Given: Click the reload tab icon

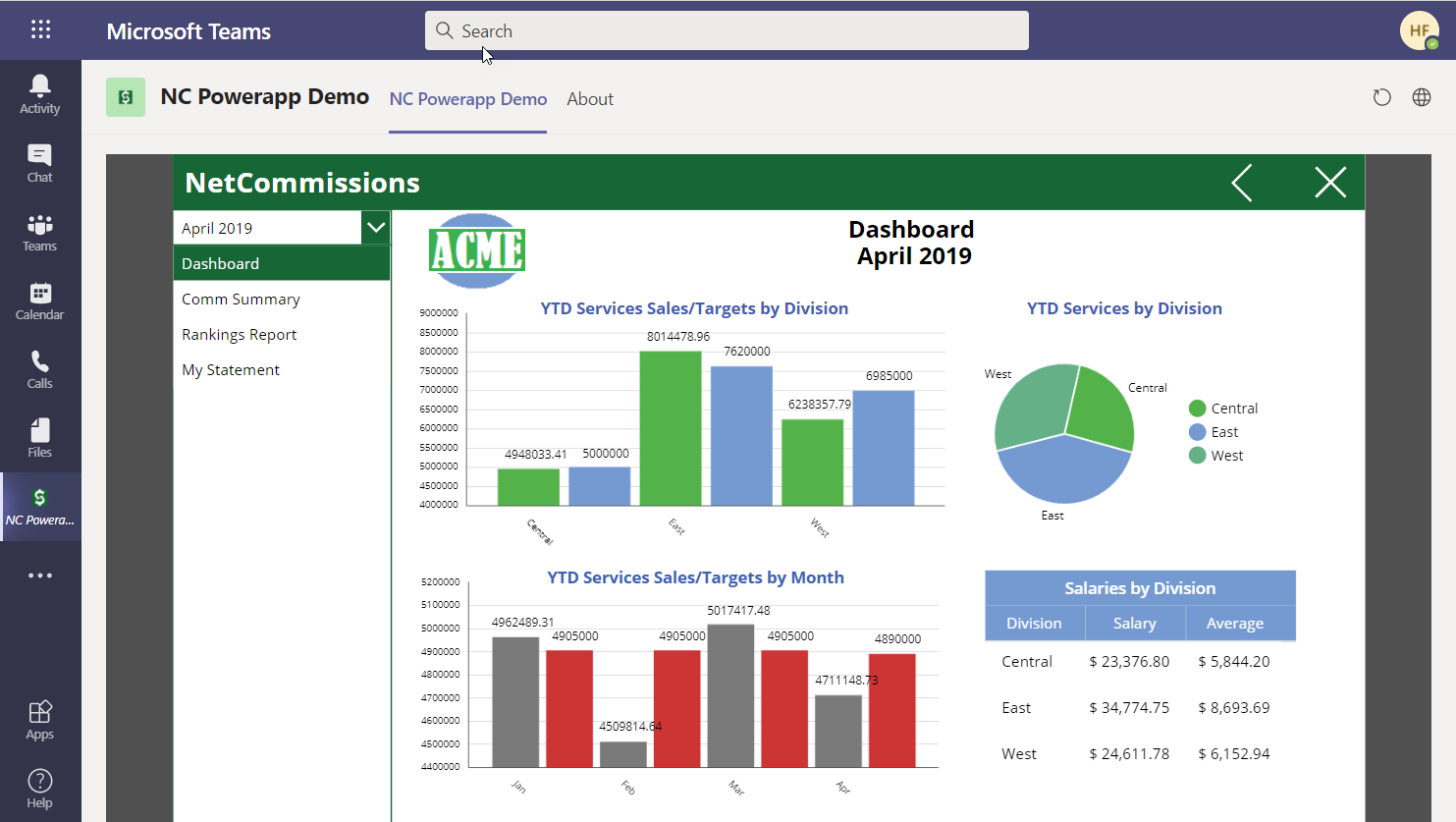Looking at the screenshot, I should [x=1381, y=97].
